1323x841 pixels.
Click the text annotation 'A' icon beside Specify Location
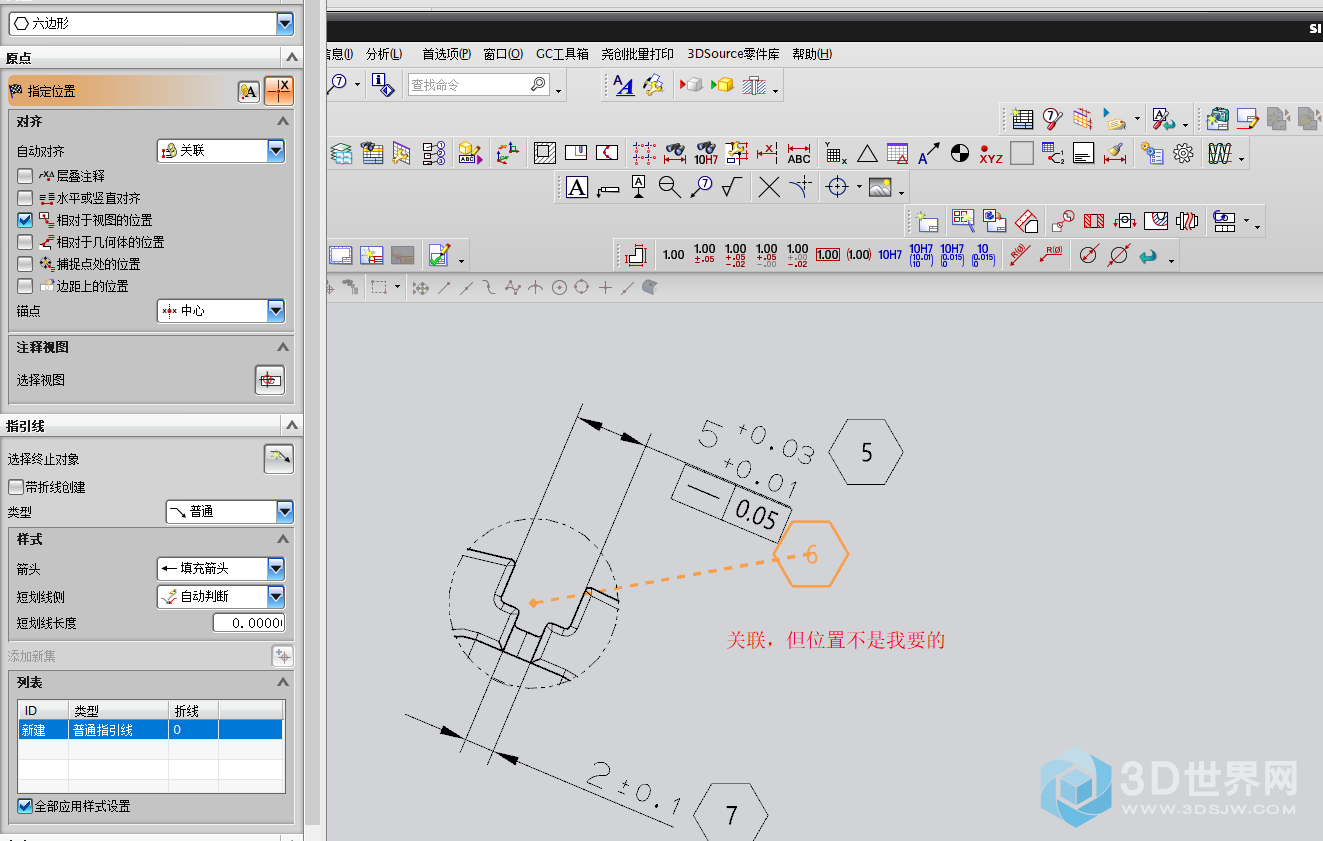tap(248, 91)
